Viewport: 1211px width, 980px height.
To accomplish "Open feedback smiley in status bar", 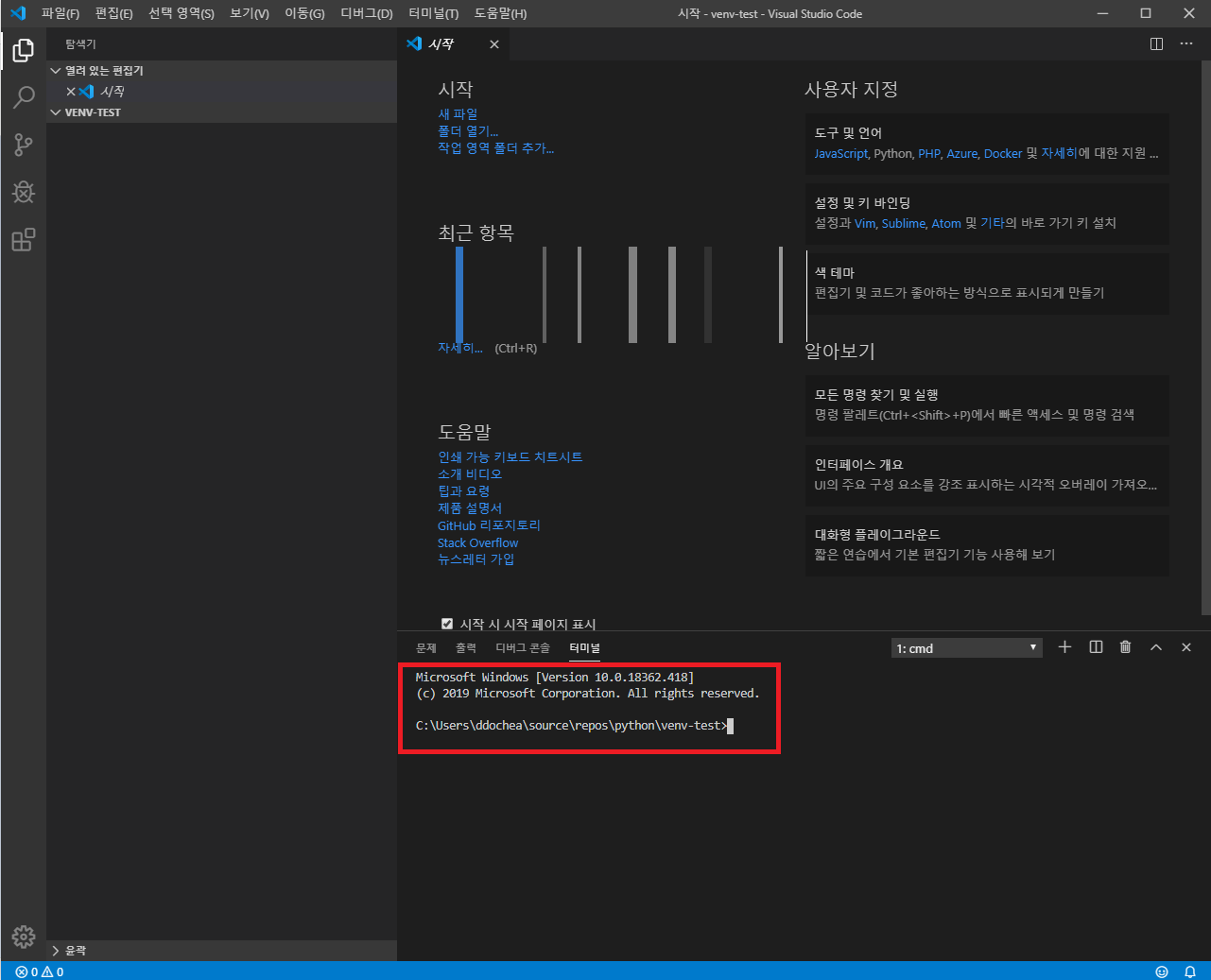I will [1162, 971].
